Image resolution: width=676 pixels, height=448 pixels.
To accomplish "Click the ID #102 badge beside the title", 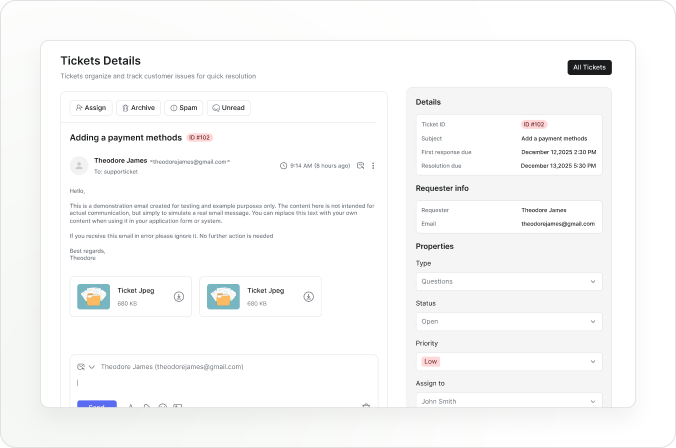I will click(x=200, y=137).
